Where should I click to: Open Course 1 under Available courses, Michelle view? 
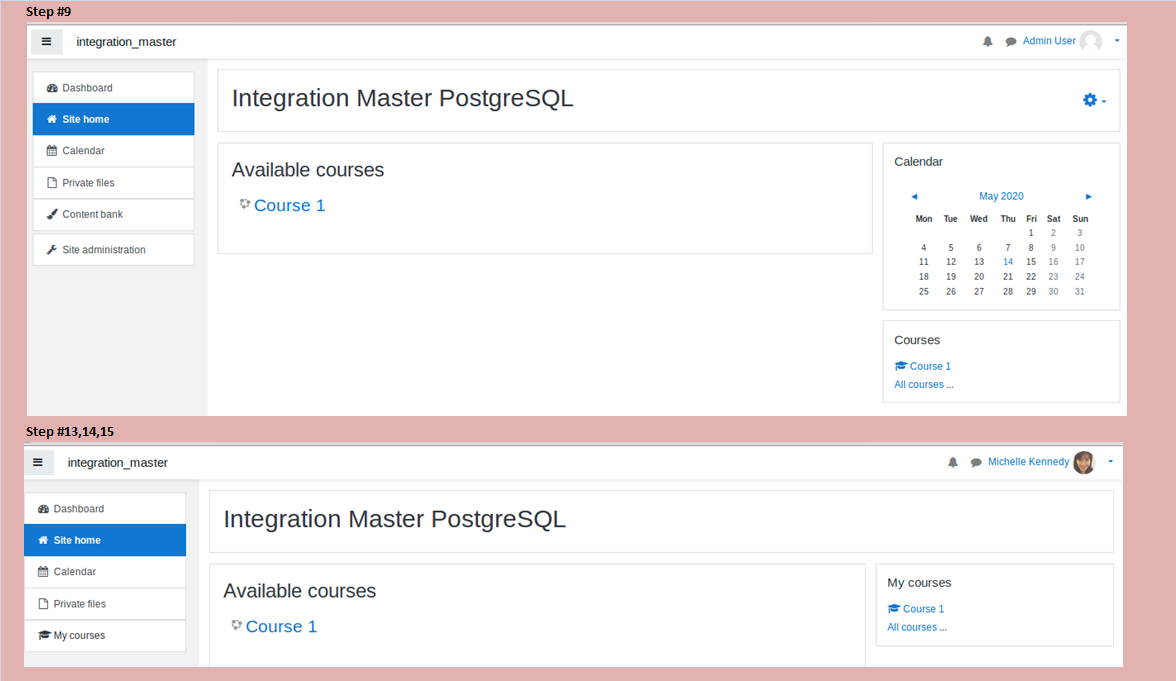(x=281, y=626)
